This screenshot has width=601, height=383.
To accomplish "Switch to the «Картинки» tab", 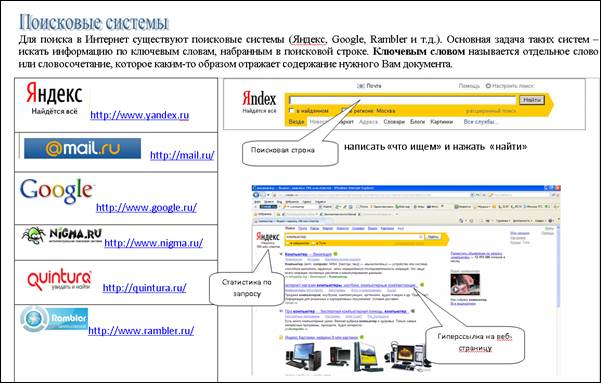I will click(x=442, y=122).
